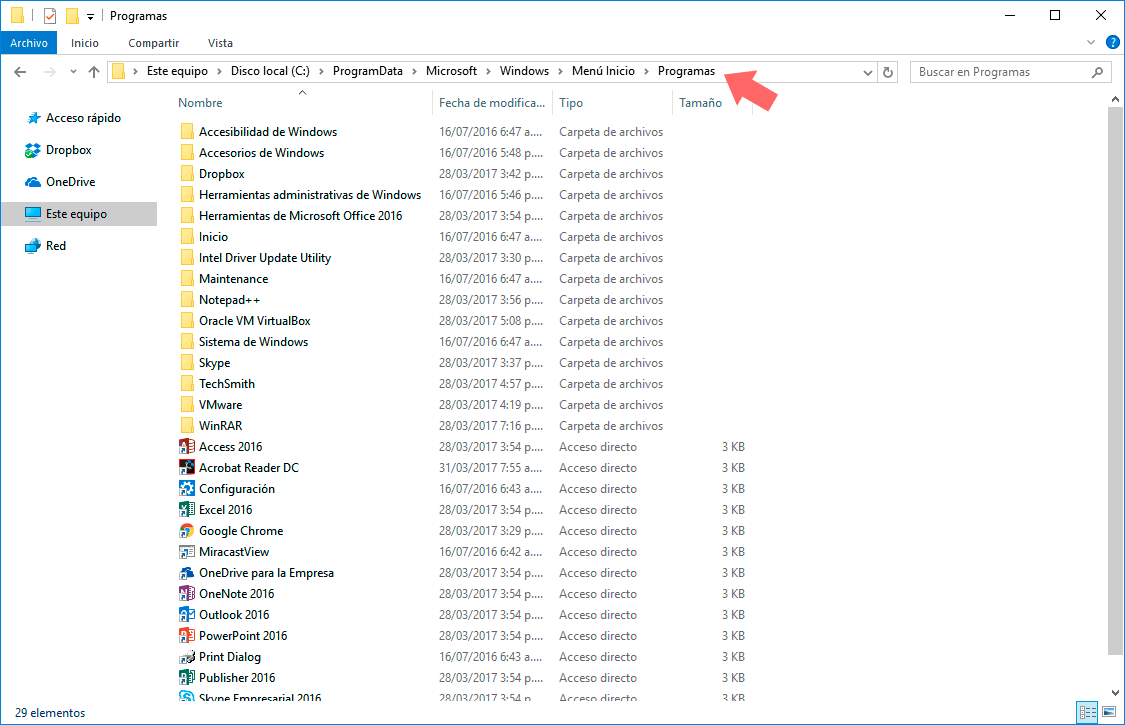
Task: Open the Vista ribbon tab
Action: [220, 43]
